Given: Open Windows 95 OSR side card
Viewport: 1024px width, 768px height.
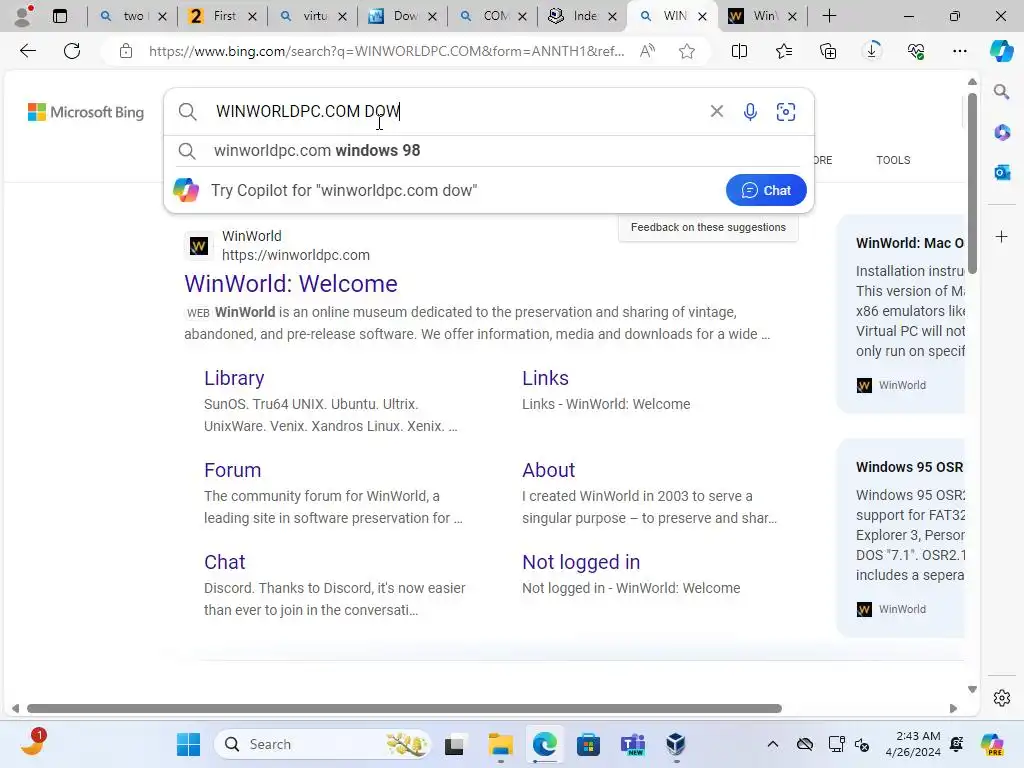Looking at the screenshot, I should (901, 537).
